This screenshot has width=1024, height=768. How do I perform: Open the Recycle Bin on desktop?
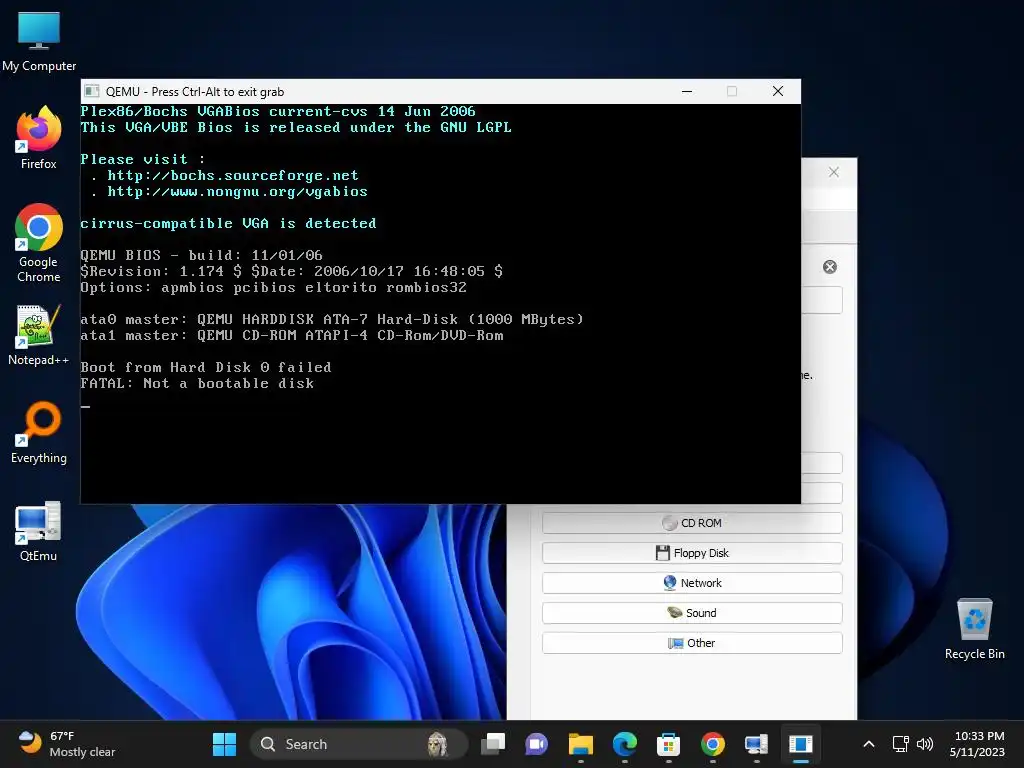(974, 629)
